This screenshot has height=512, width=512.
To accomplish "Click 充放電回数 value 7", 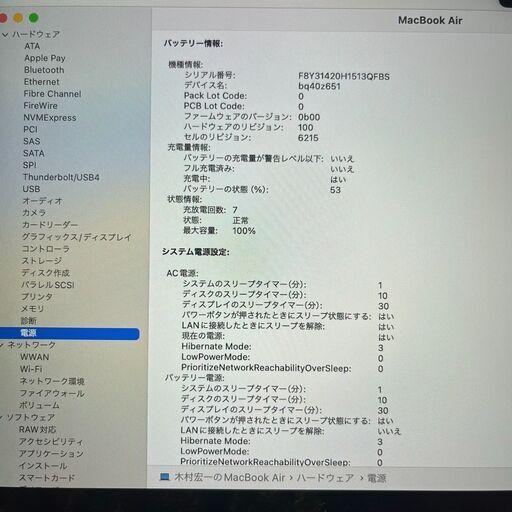I will (235, 210).
